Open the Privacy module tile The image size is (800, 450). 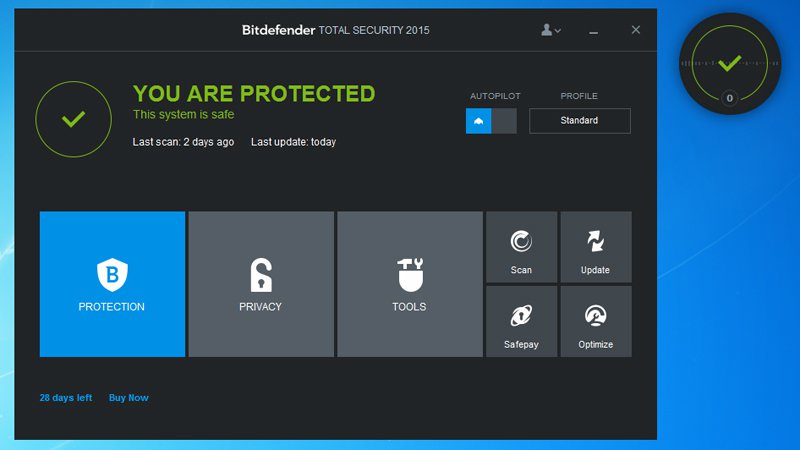click(261, 284)
